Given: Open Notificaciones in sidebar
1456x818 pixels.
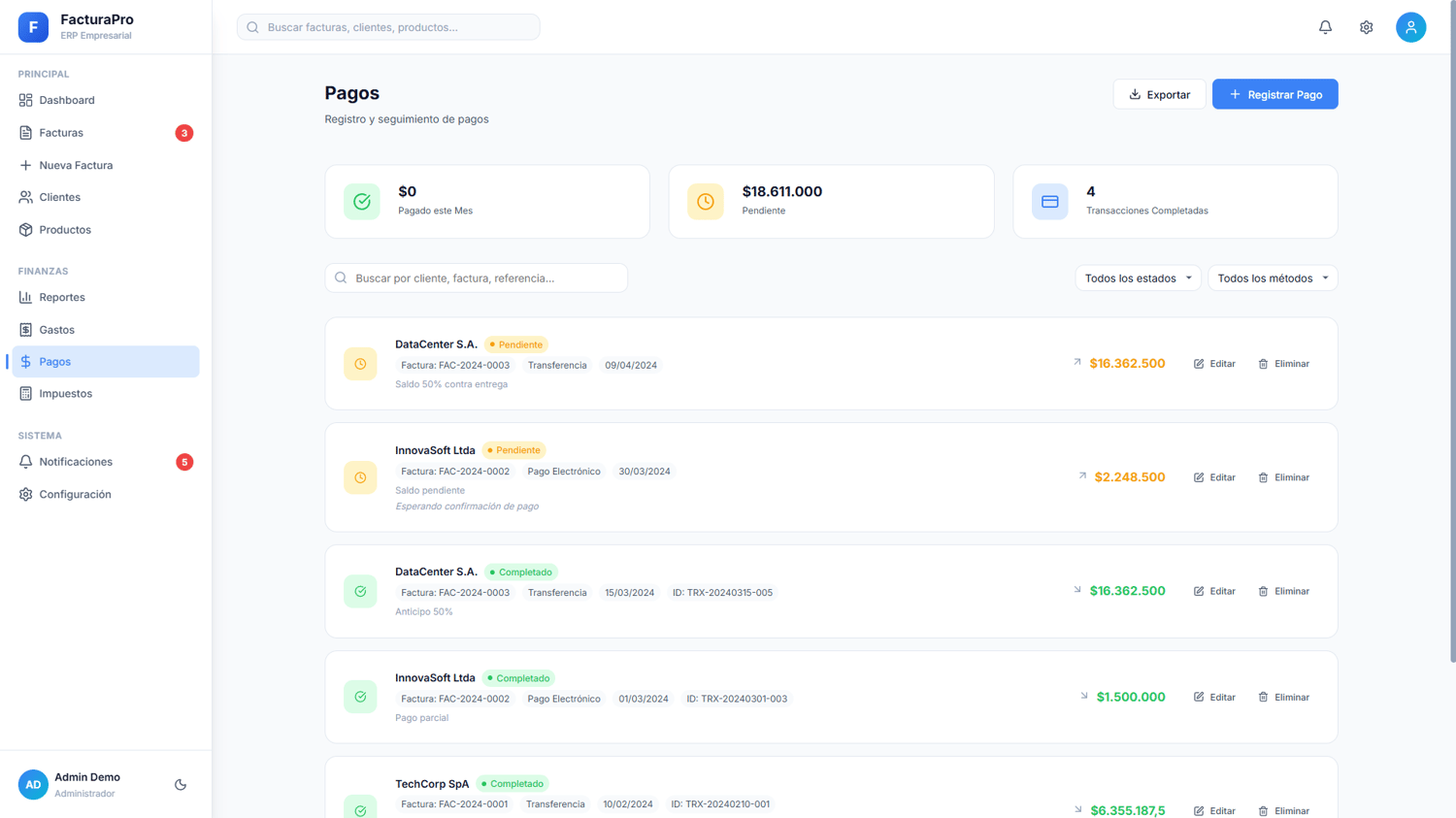Looking at the screenshot, I should 106,462.
